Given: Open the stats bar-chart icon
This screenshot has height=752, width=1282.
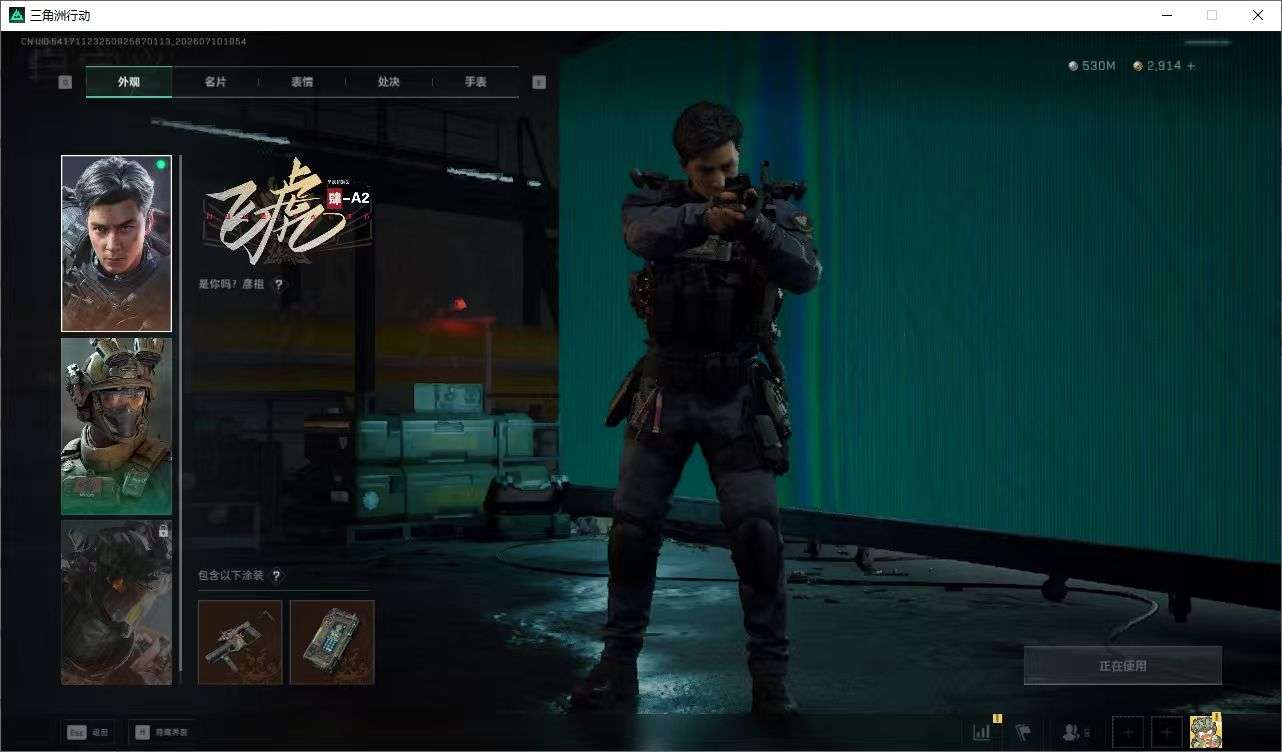Looking at the screenshot, I should 982,732.
